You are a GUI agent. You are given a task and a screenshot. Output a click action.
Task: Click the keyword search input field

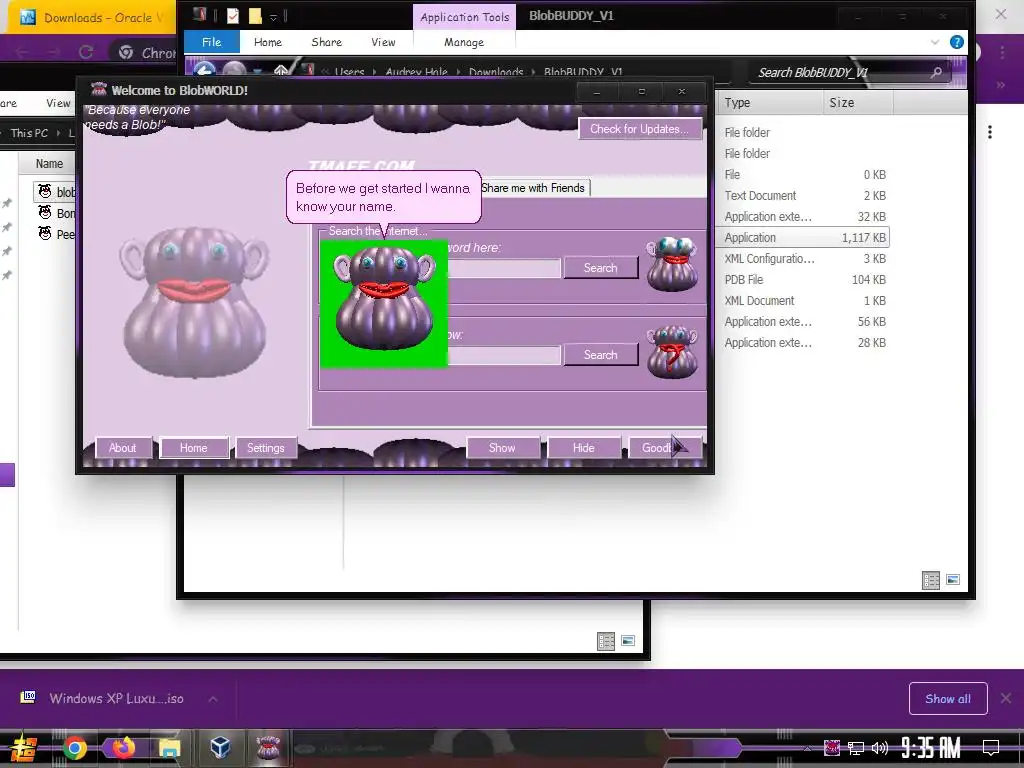point(504,268)
